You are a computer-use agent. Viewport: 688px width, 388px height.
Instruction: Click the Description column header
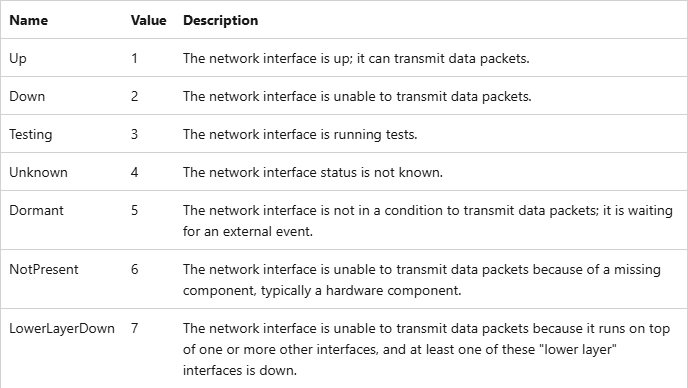pyautogui.click(x=220, y=20)
